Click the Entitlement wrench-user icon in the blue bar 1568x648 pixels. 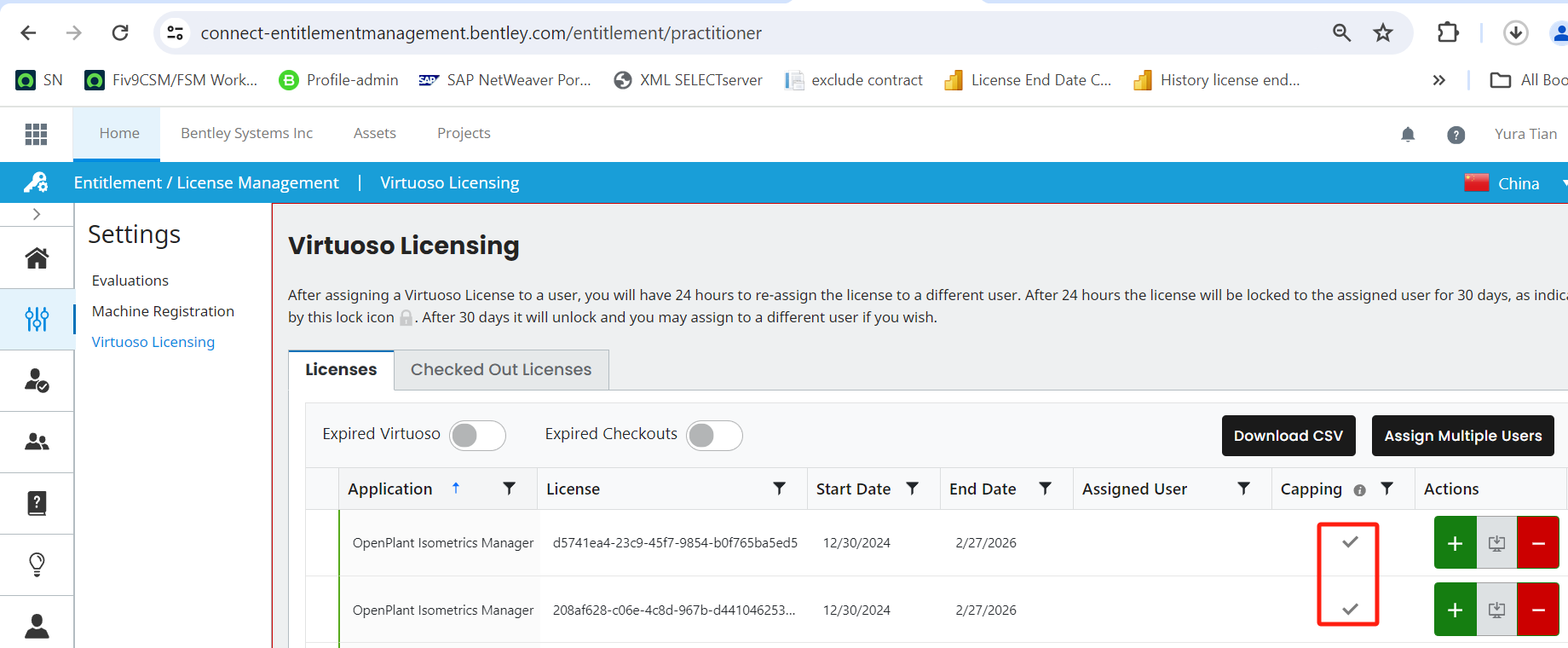coord(36,182)
